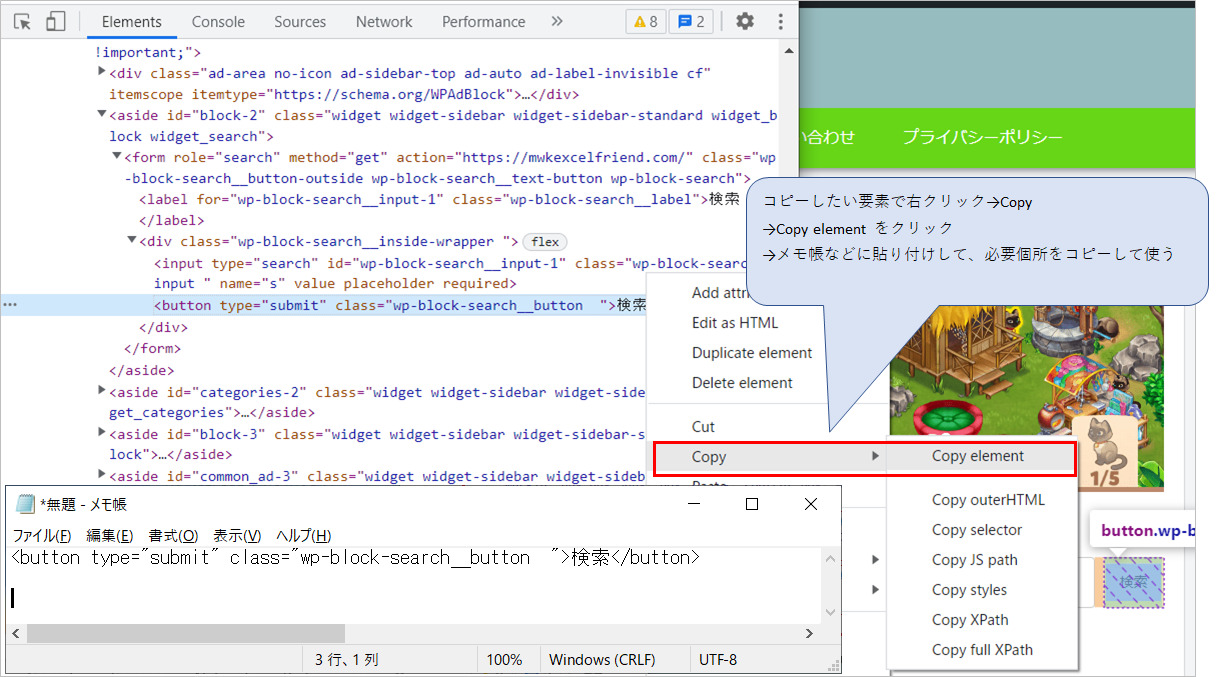
Task: Click the flex badge on the div
Action: (x=545, y=242)
